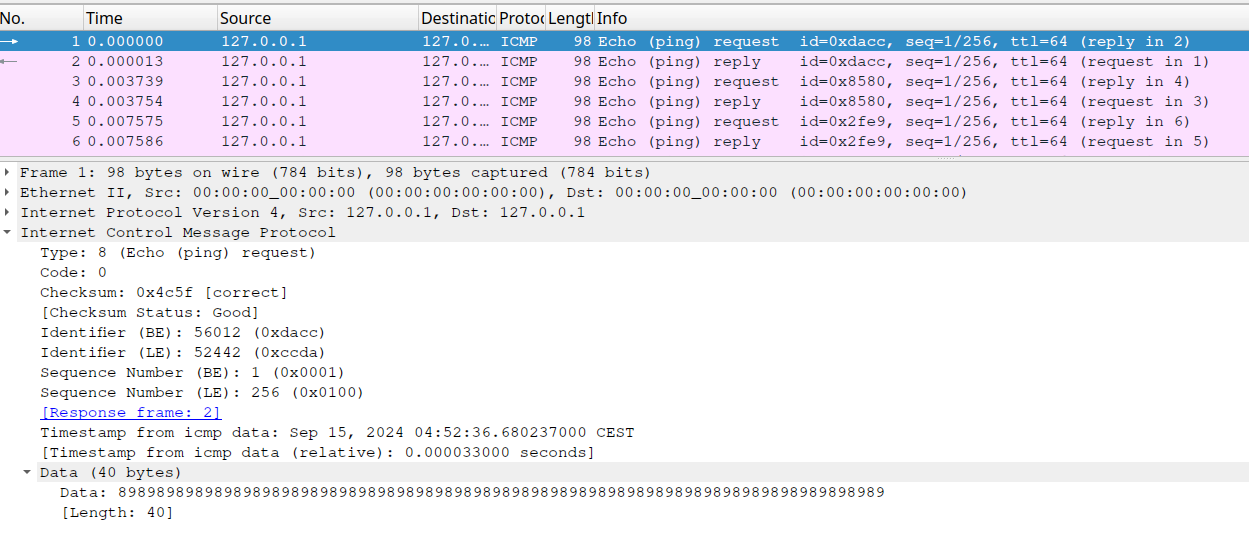The height and width of the screenshot is (541, 1249).
Task: Expand the Ethernet II section
Action: 9,192
